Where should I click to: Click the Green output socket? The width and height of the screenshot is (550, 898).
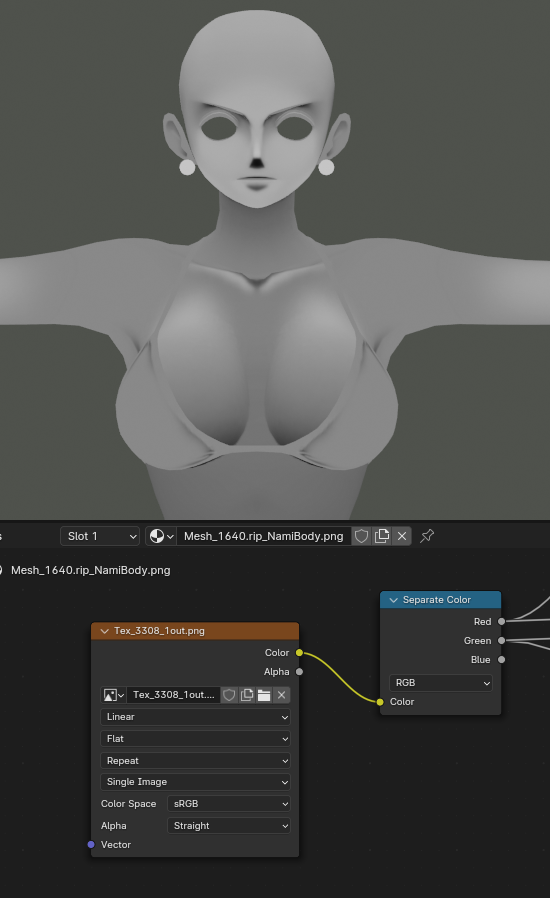[501, 640]
